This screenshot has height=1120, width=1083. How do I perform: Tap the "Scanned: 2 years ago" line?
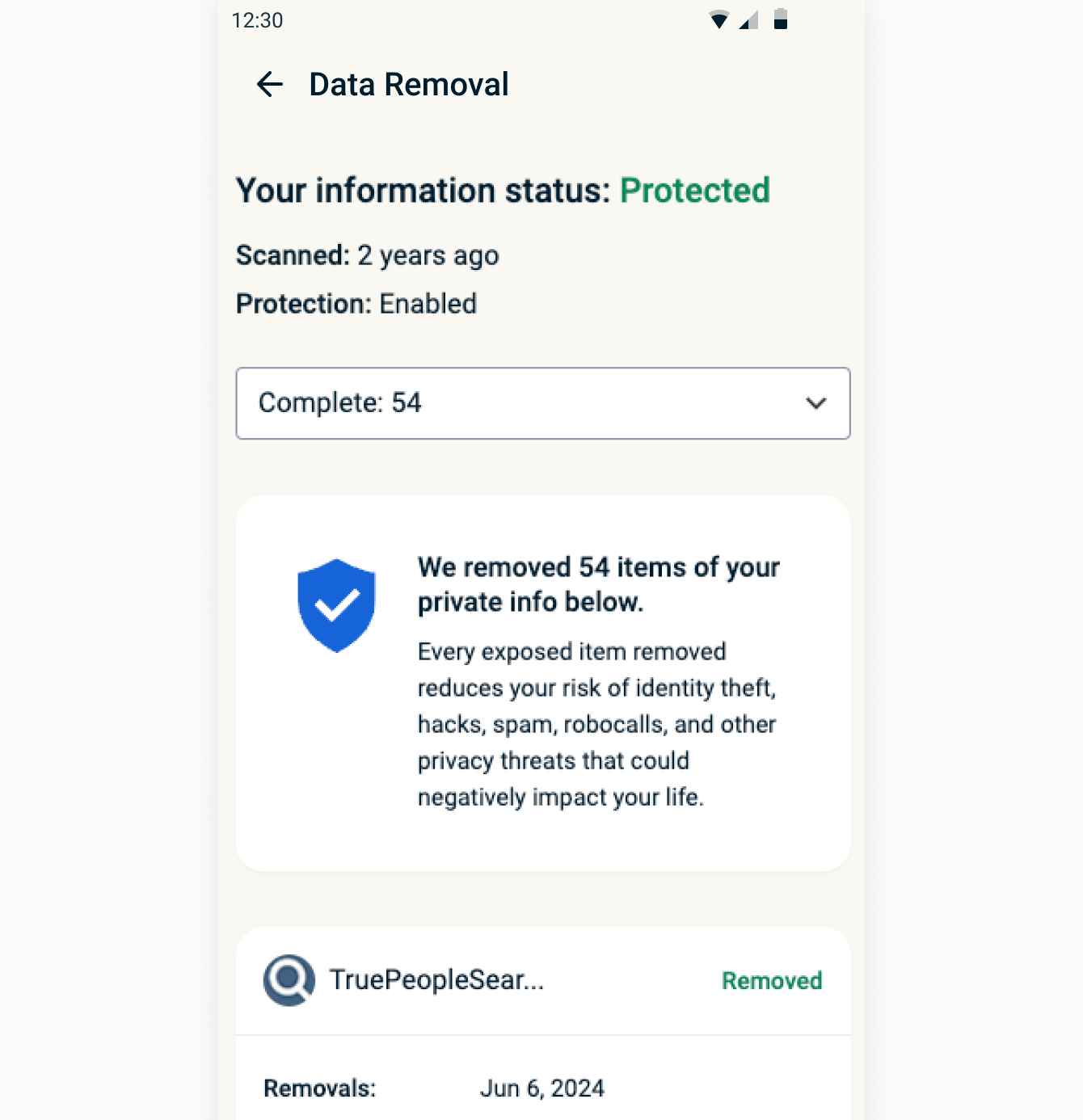[368, 255]
